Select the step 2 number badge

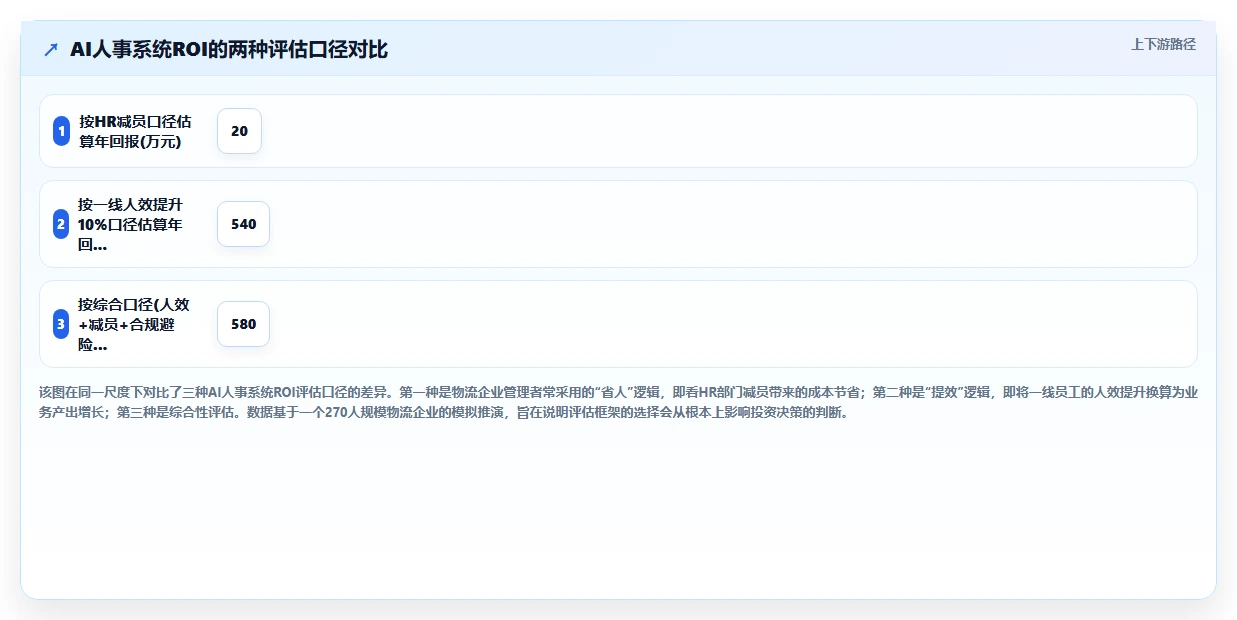pos(61,224)
